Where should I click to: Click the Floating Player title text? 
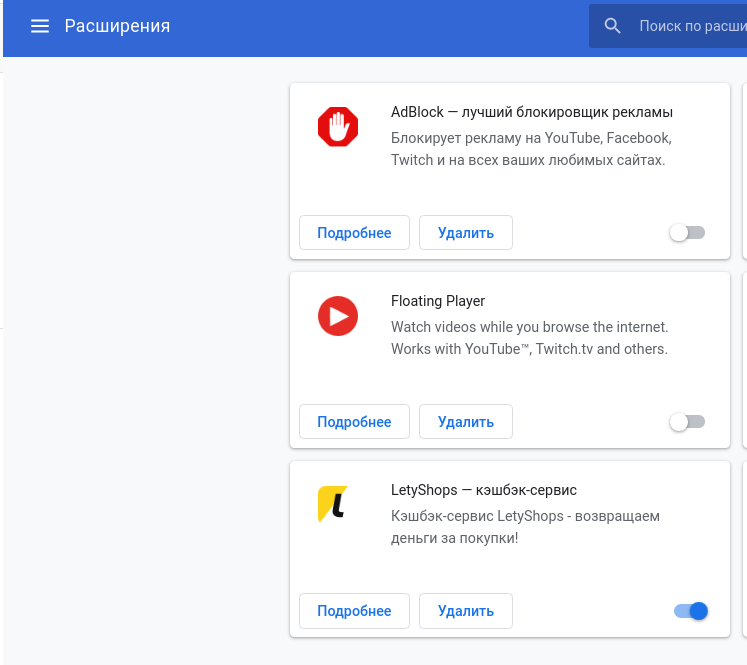[x=438, y=301]
